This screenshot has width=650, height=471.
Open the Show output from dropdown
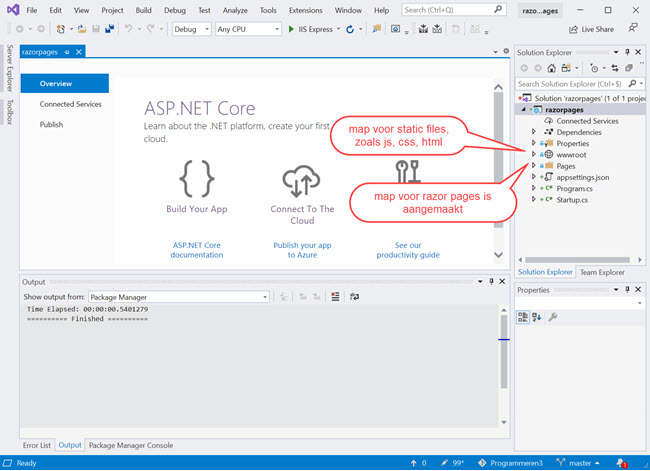(179, 297)
